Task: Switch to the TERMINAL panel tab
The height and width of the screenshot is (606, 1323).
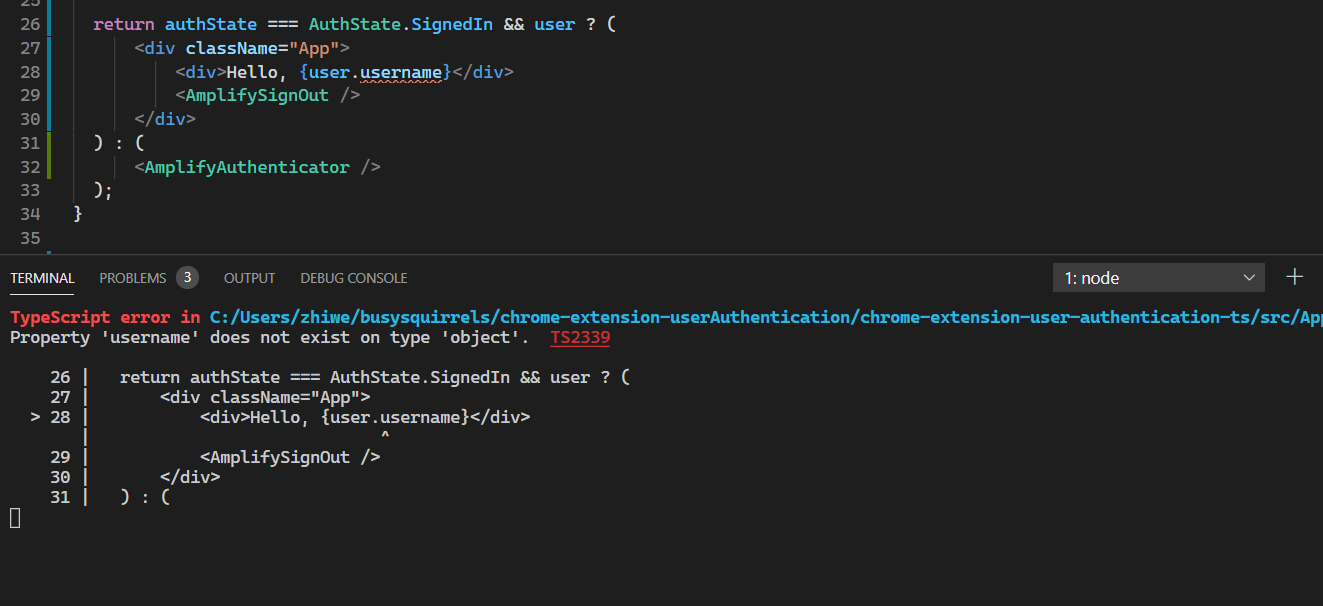Action: coord(42,278)
